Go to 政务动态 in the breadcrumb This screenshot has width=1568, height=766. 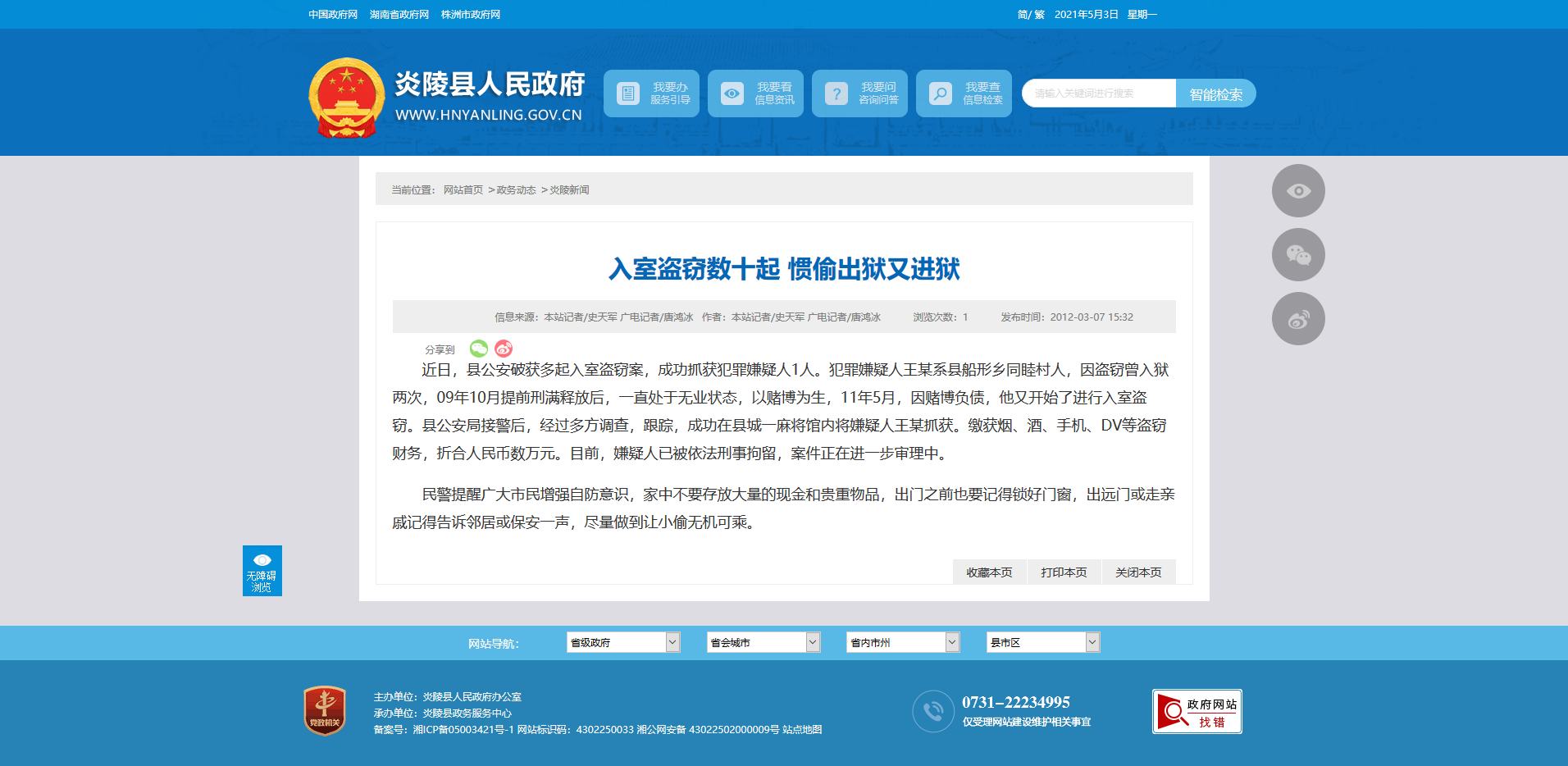pyautogui.click(x=516, y=190)
